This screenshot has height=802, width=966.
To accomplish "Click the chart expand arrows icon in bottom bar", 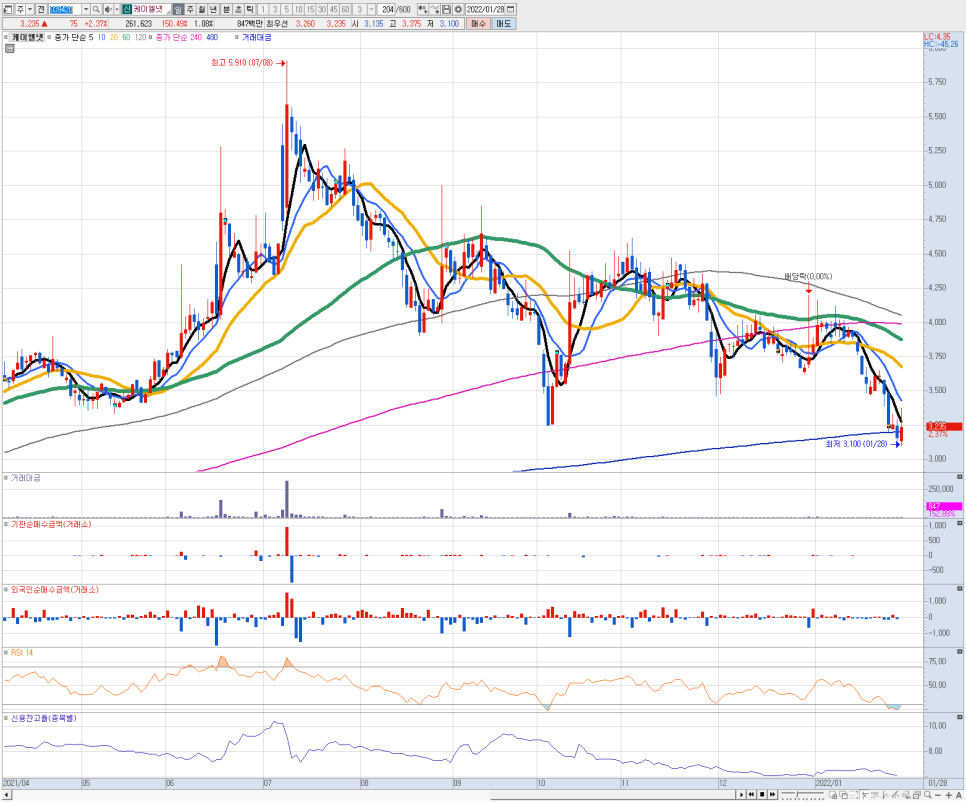I will 854,795.
